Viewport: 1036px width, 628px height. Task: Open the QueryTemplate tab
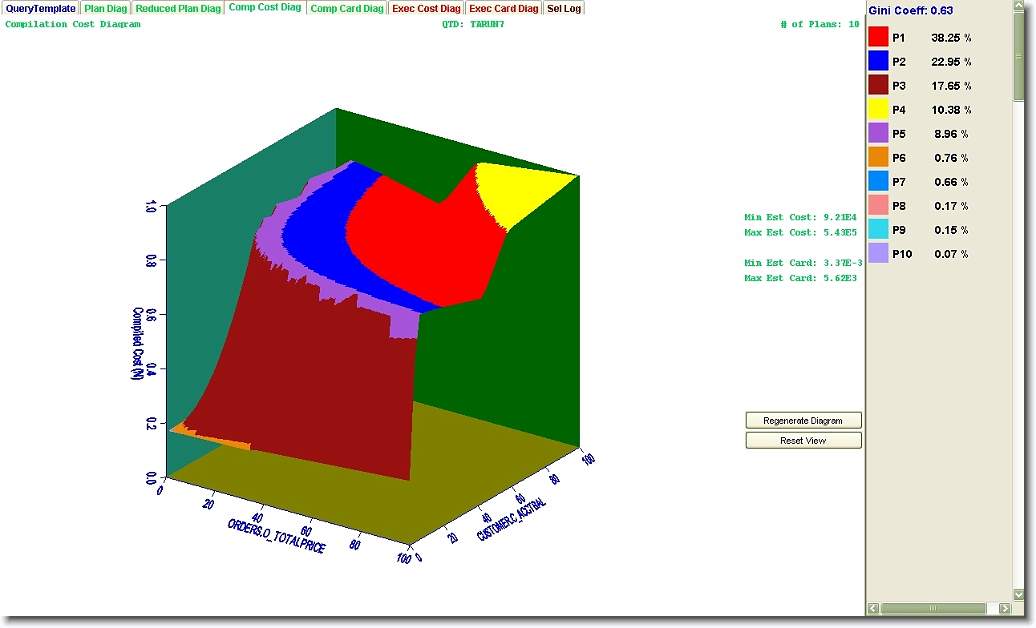[40, 8]
